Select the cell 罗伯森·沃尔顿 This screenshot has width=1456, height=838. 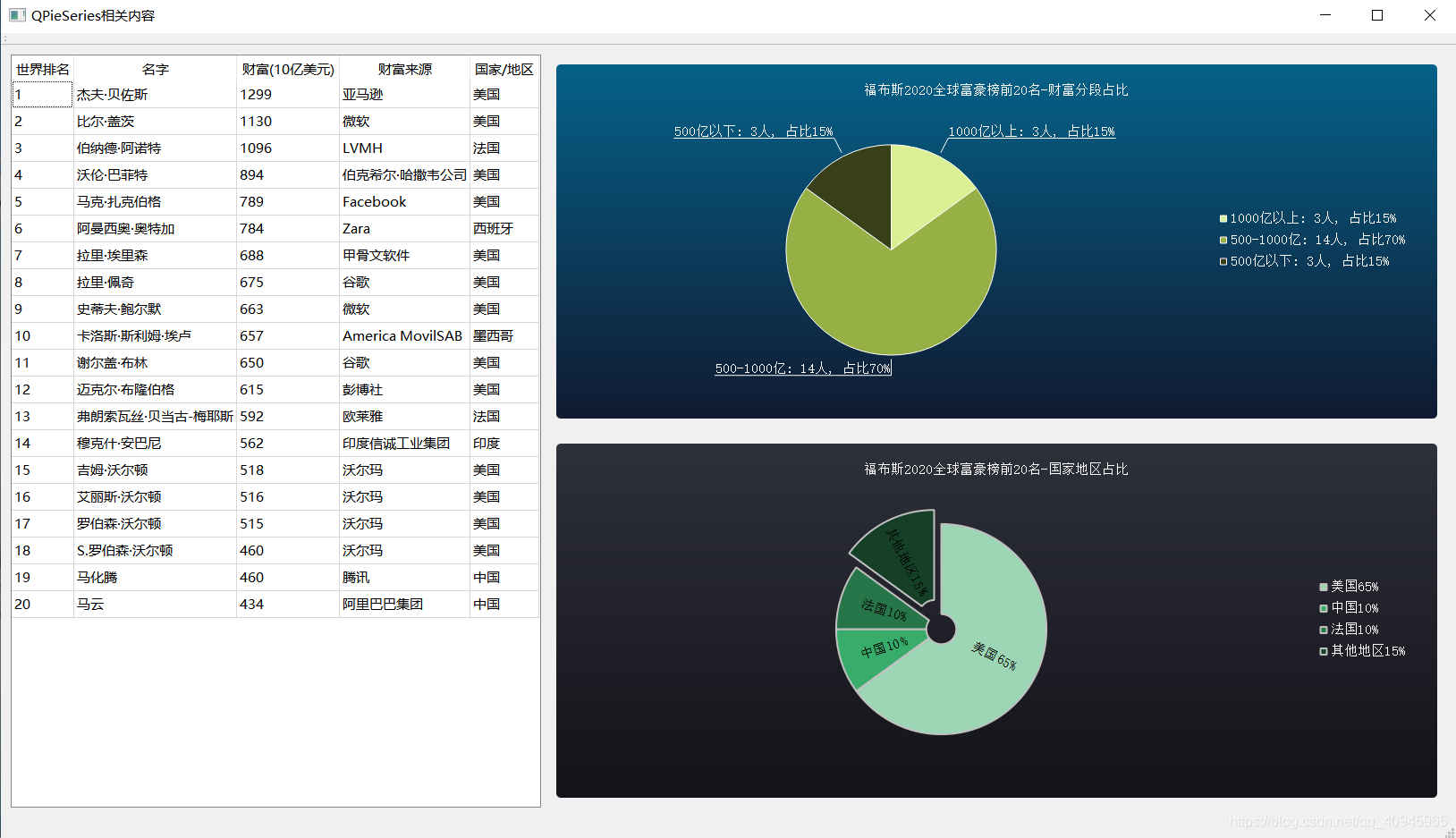155,524
